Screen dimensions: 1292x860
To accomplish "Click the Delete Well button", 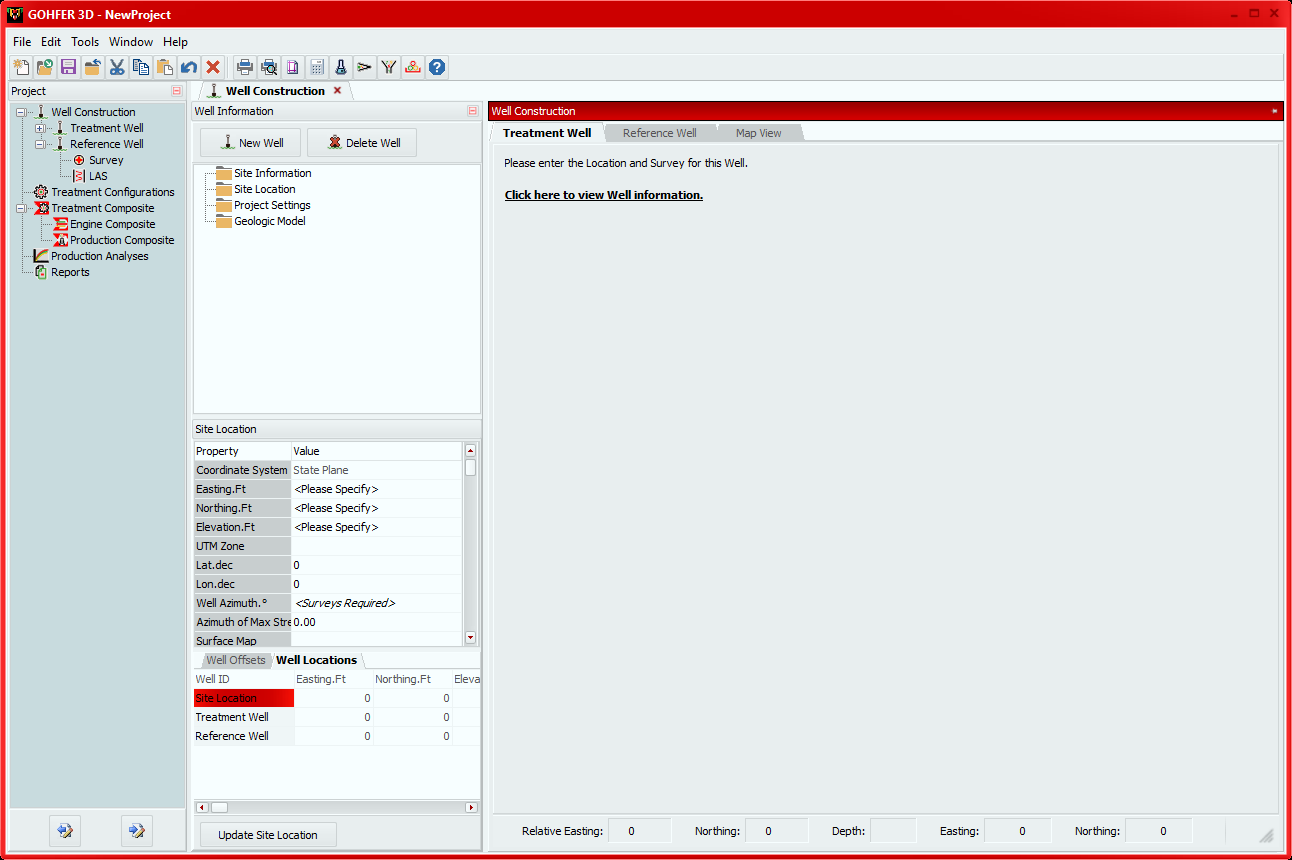I will tap(362, 143).
